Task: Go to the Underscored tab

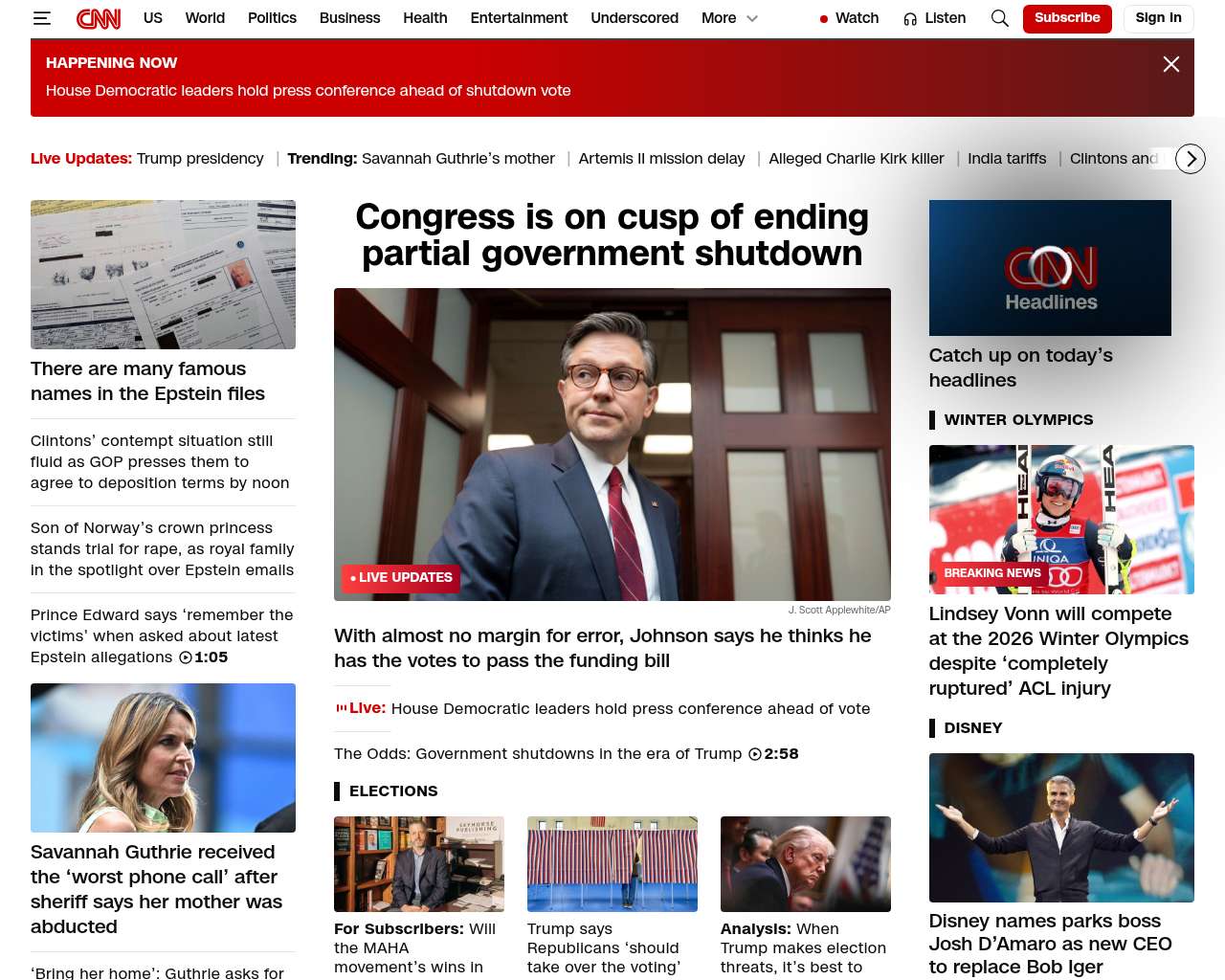Action: click(x=635, y=18)
